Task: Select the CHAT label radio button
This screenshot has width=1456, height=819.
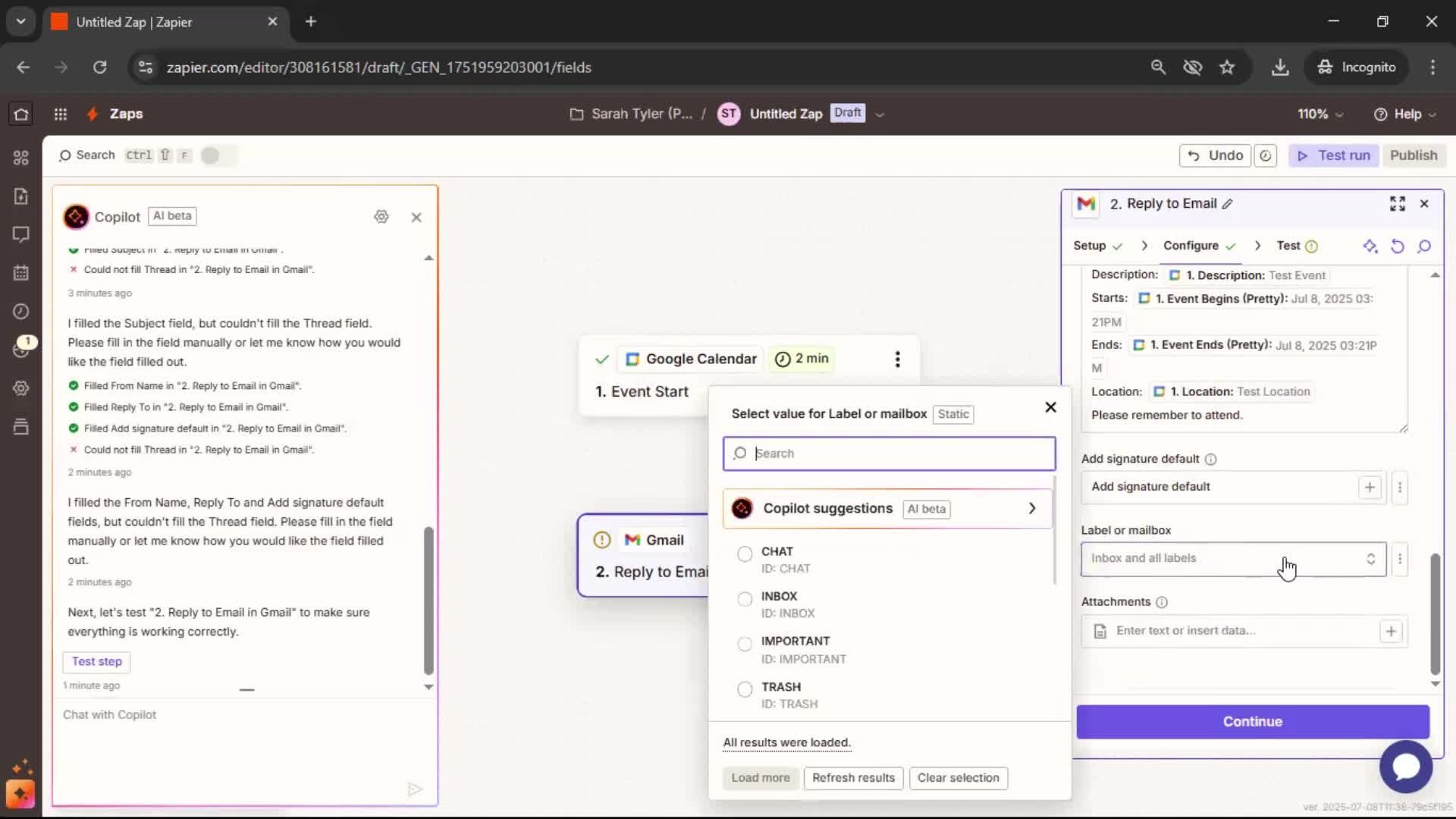Action: coord(745,554)
